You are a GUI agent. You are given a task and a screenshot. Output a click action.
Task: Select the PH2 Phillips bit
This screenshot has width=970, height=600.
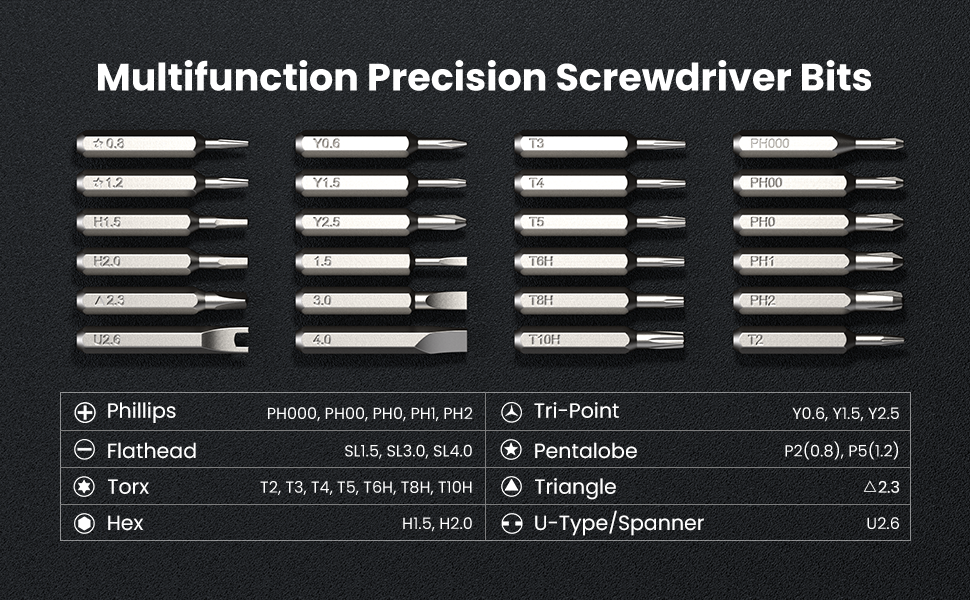click(x=818, y=301)
